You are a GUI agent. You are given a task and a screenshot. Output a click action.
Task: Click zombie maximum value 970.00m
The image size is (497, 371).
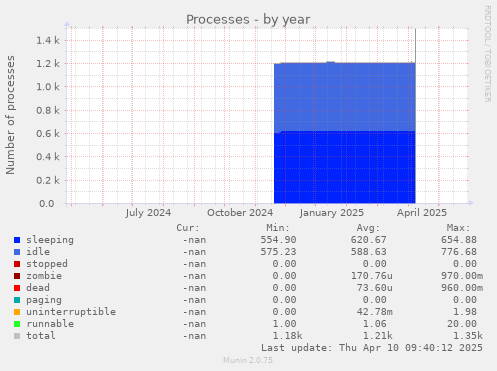pyautogui.click(x=462, y=276)
